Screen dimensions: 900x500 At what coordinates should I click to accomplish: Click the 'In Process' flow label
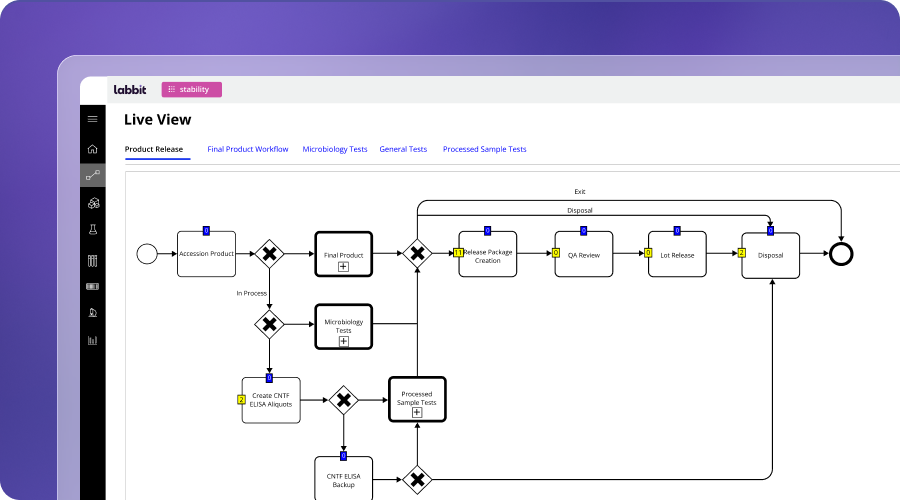[x=251, y=293]
